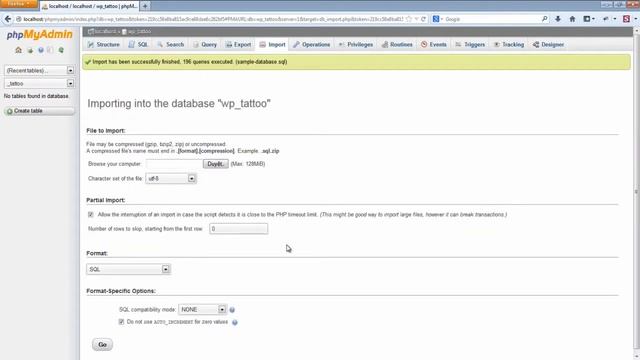Click the rows to skip input field
This screenshot has width=640, height=360.
point(239,229)
